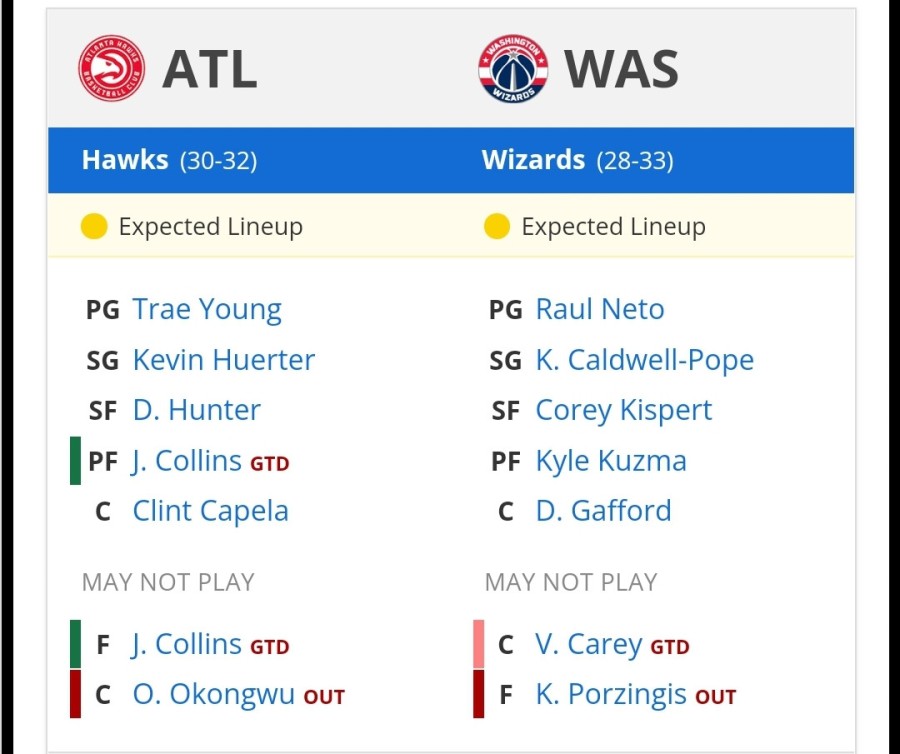
Task: Click the yellow Expected Lineup dot for Hawks
Action: point(94,226)
